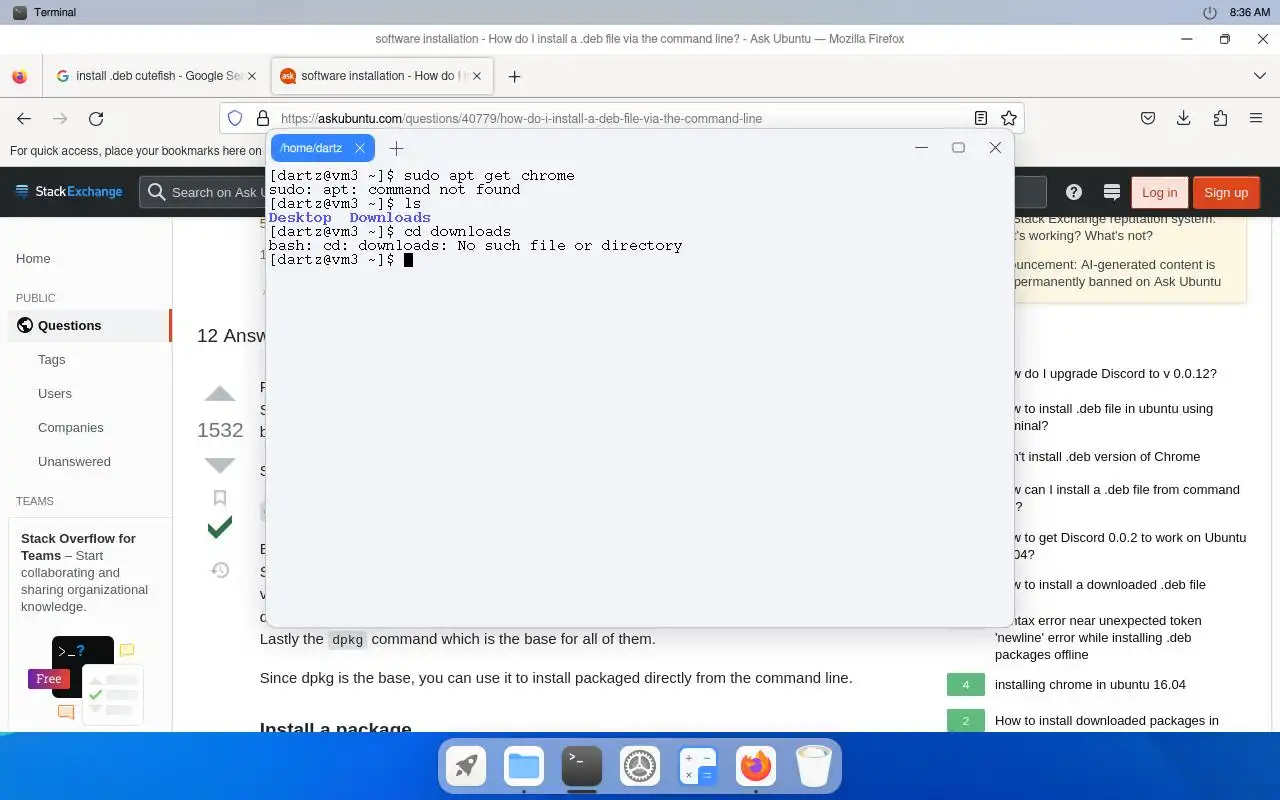The image size is (1280, 800).
Task: Bookmark this page with star icon
Action: [1009, 118]
